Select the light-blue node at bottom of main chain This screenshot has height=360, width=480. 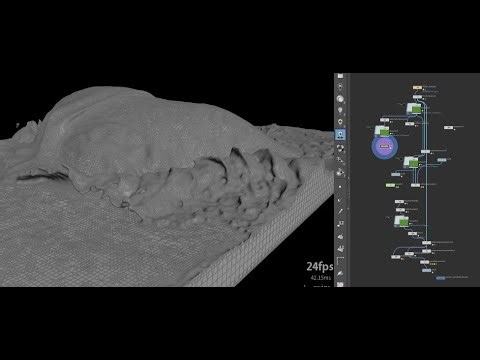click(x=426, y=270)
